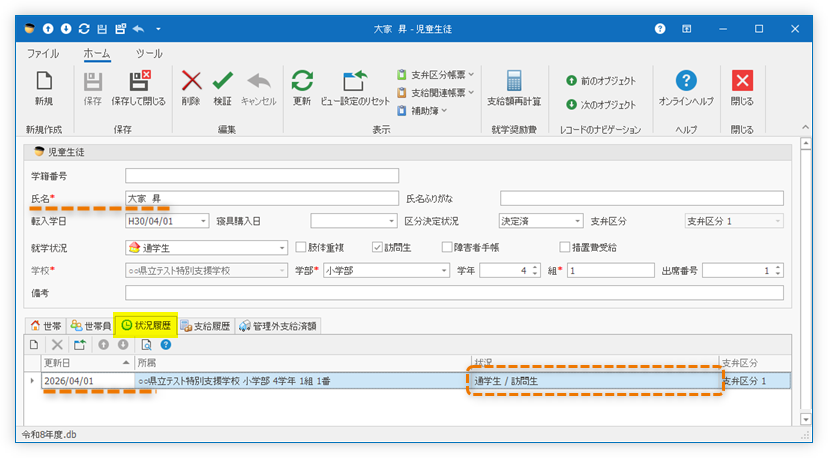The image size is (828, 458).
Task: Toggle the 肢体重複 checkbox
Action: [300, 247]
